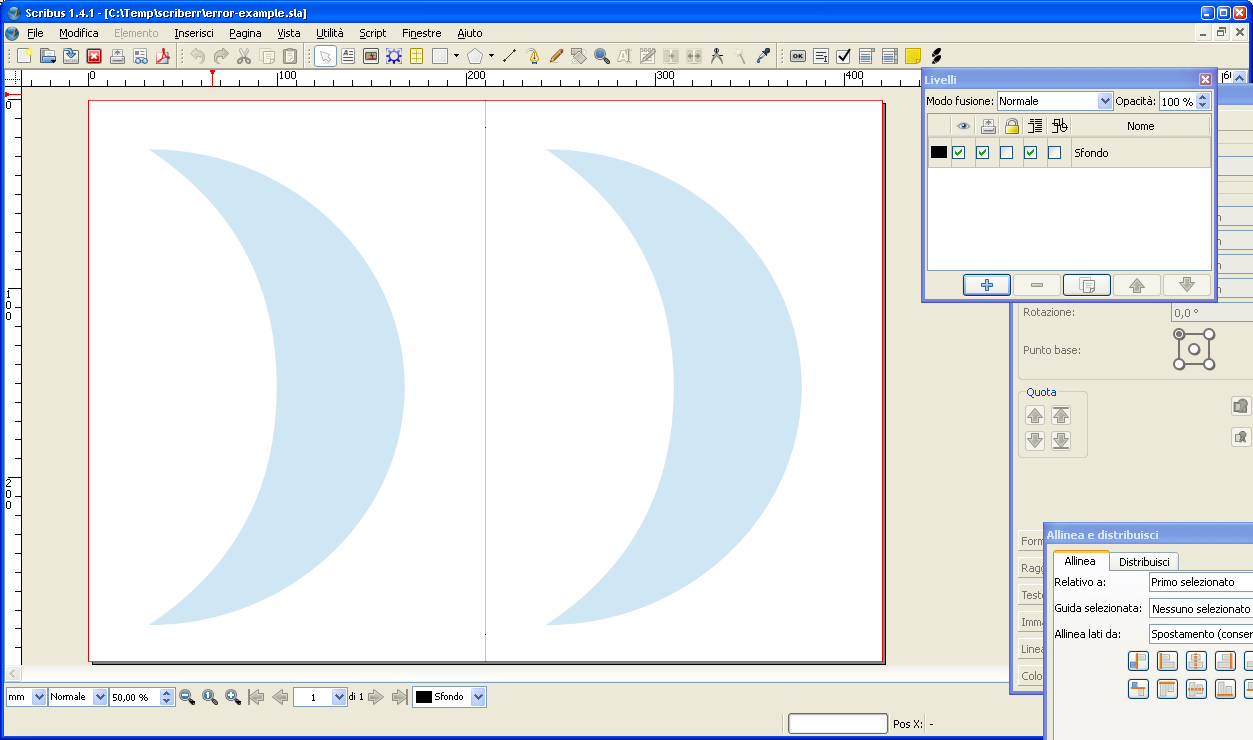Open the Inserisci menu
This screenshot has height=740, width=1253.
point(194,33)
